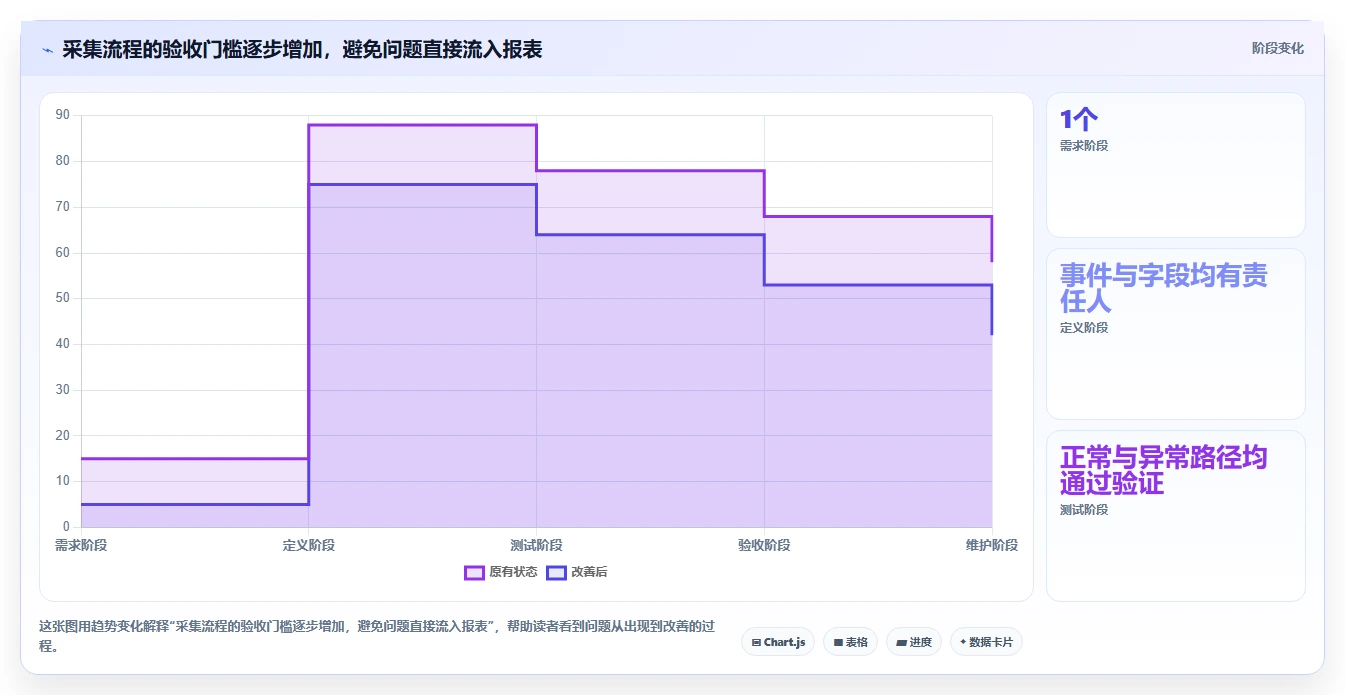Click the 数据卡片 tag

(986, 642)
